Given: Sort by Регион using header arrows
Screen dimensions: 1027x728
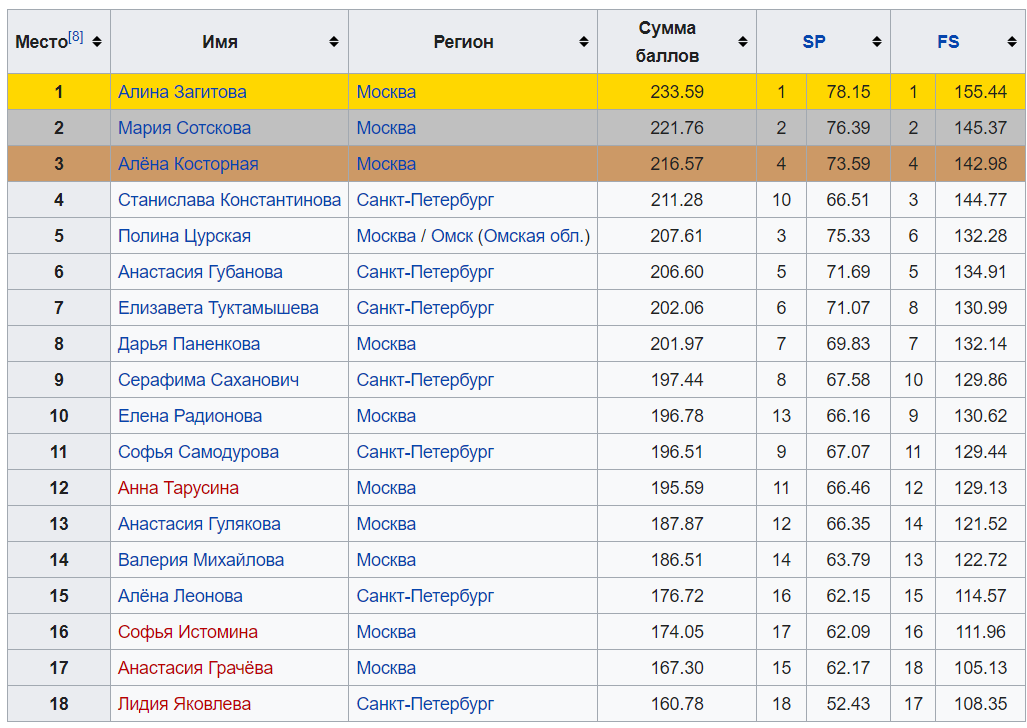Looking at the screenshot, I should click(x=583, y=42).
